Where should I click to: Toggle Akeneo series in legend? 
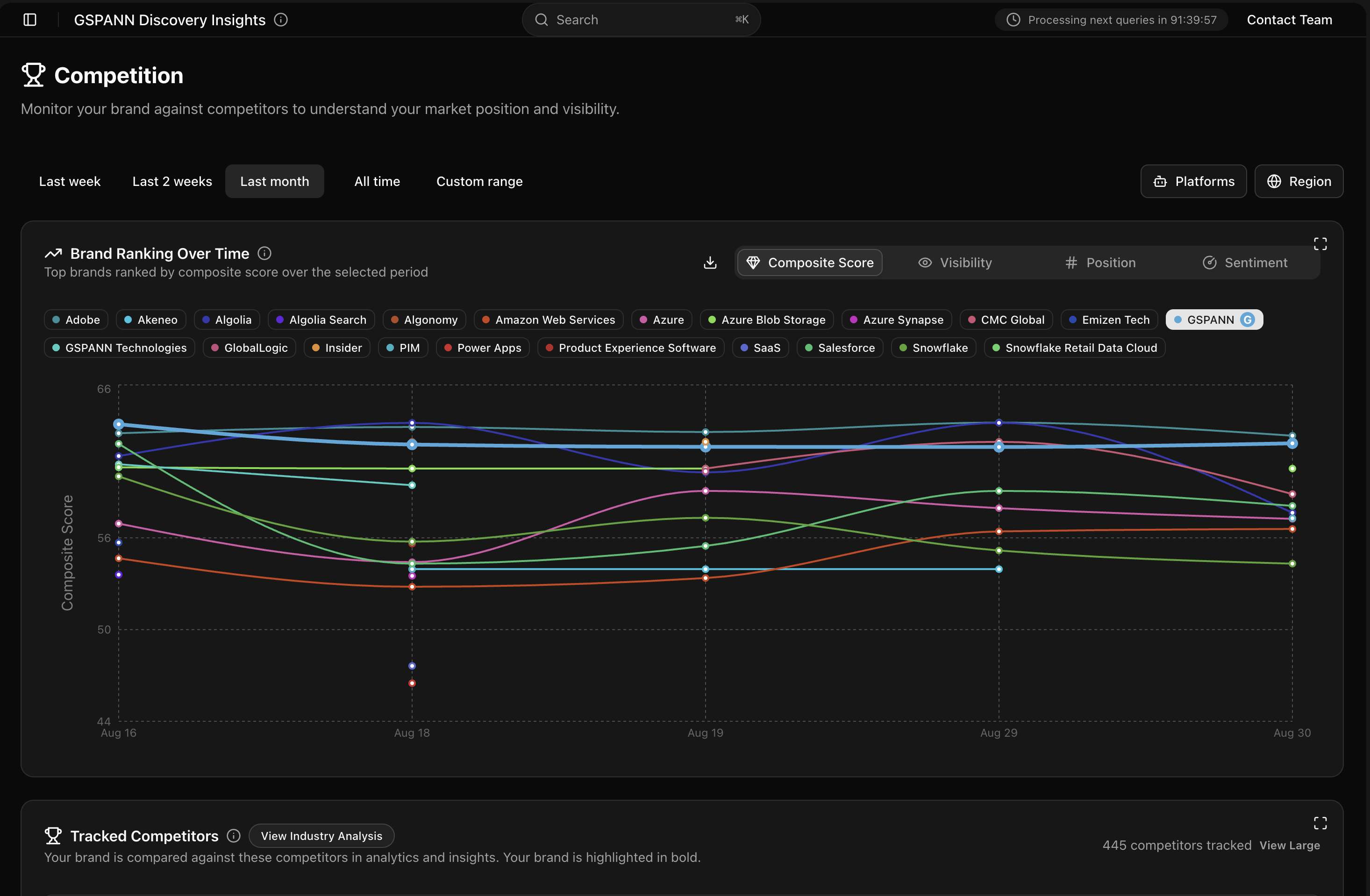151,320
